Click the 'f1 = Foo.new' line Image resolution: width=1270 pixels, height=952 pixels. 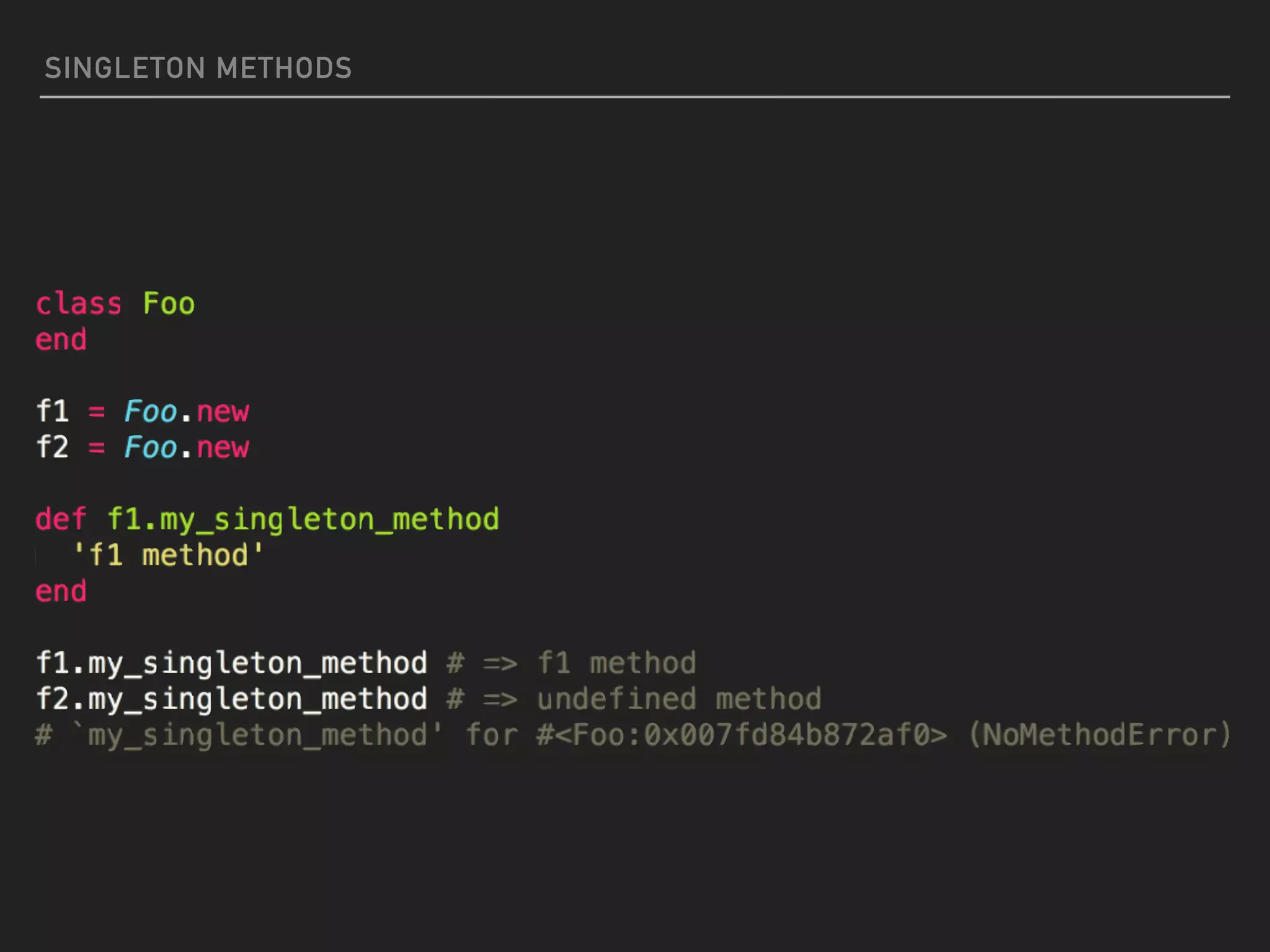click(x=143, y=412)
